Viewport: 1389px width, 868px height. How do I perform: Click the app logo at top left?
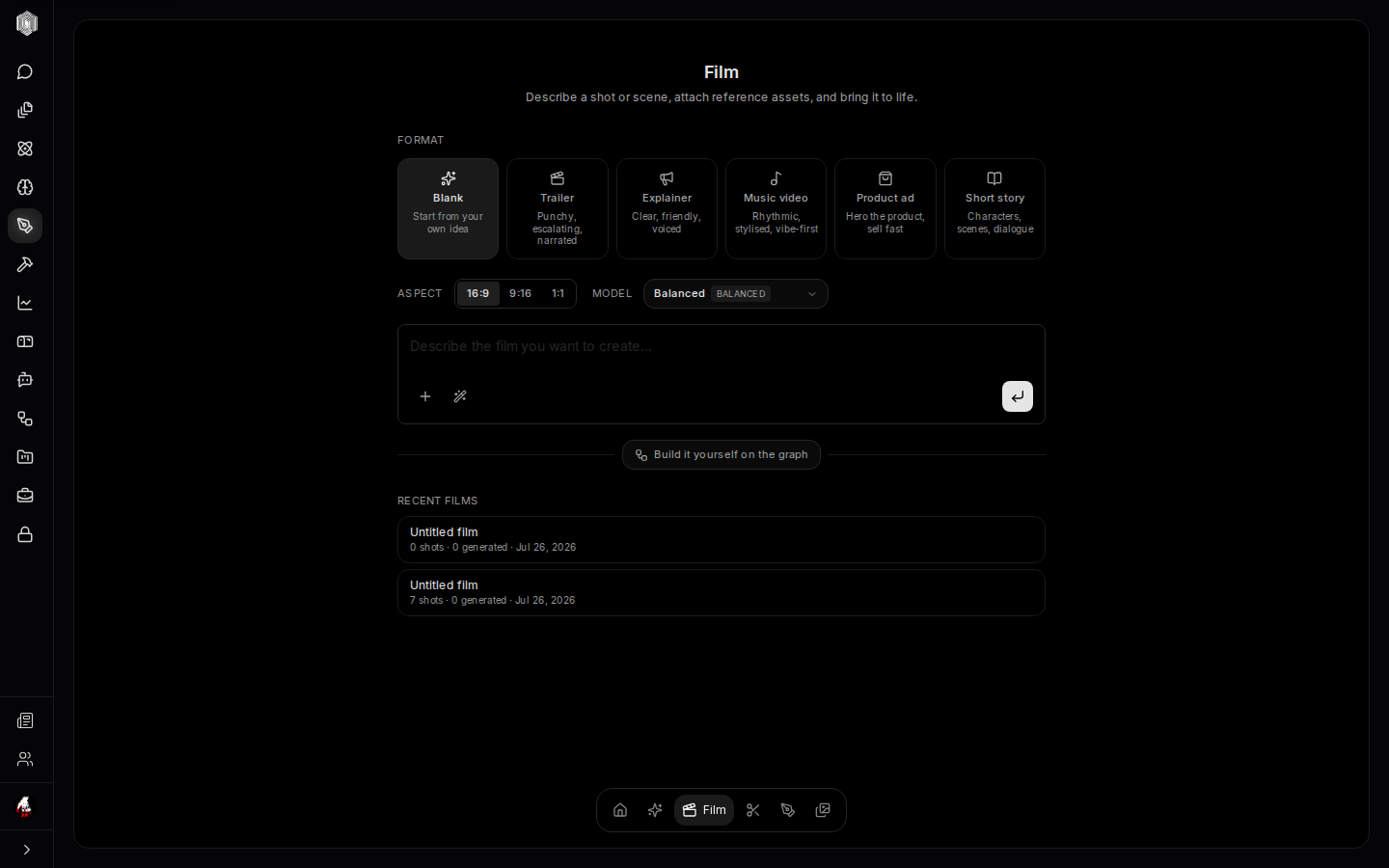(x=27, y=24)
